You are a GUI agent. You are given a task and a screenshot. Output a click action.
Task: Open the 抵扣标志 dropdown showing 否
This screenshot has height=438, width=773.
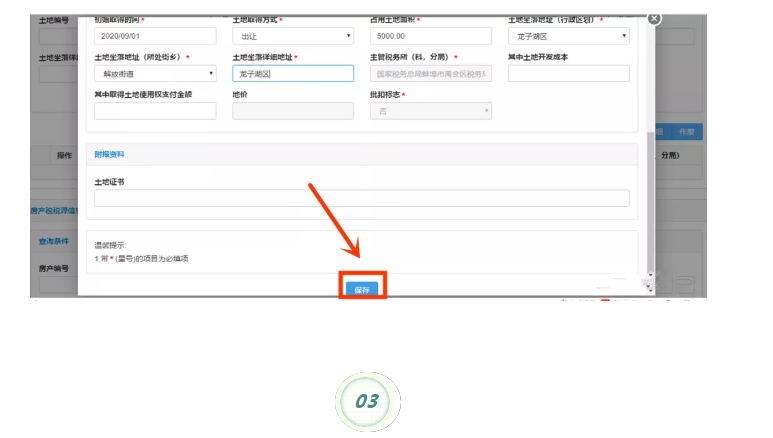point(431,111)
